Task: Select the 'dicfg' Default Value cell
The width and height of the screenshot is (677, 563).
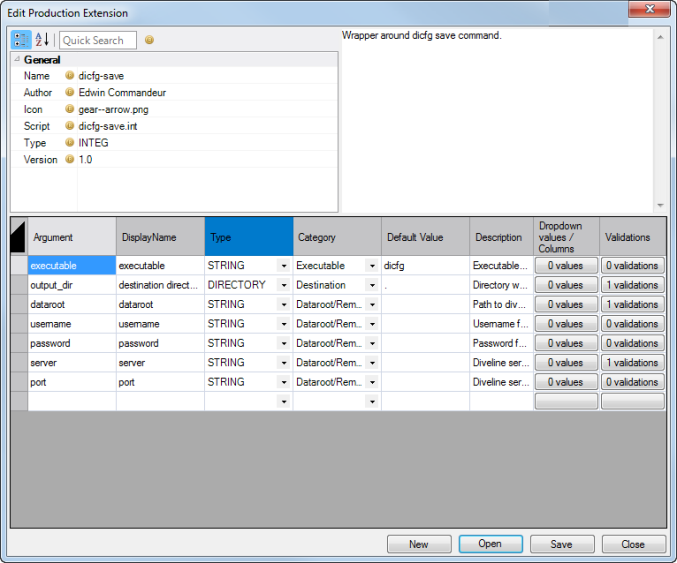Action: [425, 266]
